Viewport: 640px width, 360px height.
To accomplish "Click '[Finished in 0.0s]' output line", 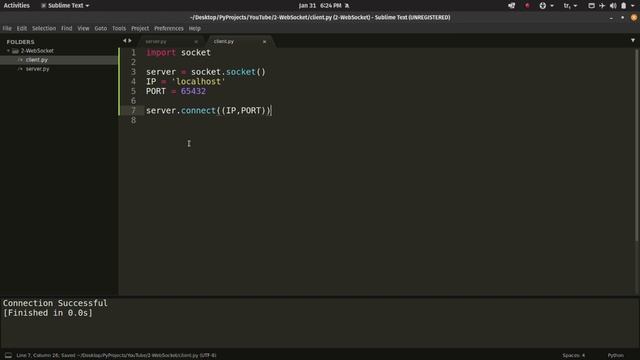I will (x=48, y=313).
